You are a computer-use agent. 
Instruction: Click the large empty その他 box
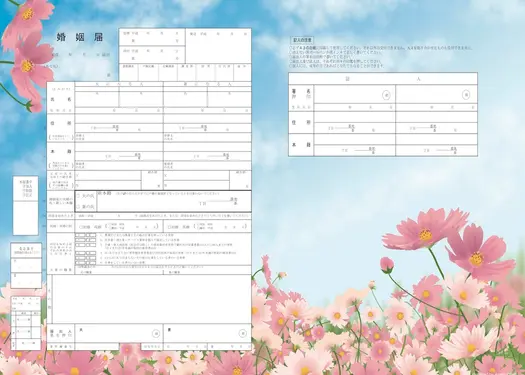pyautogui.click(x=152, y=299)
